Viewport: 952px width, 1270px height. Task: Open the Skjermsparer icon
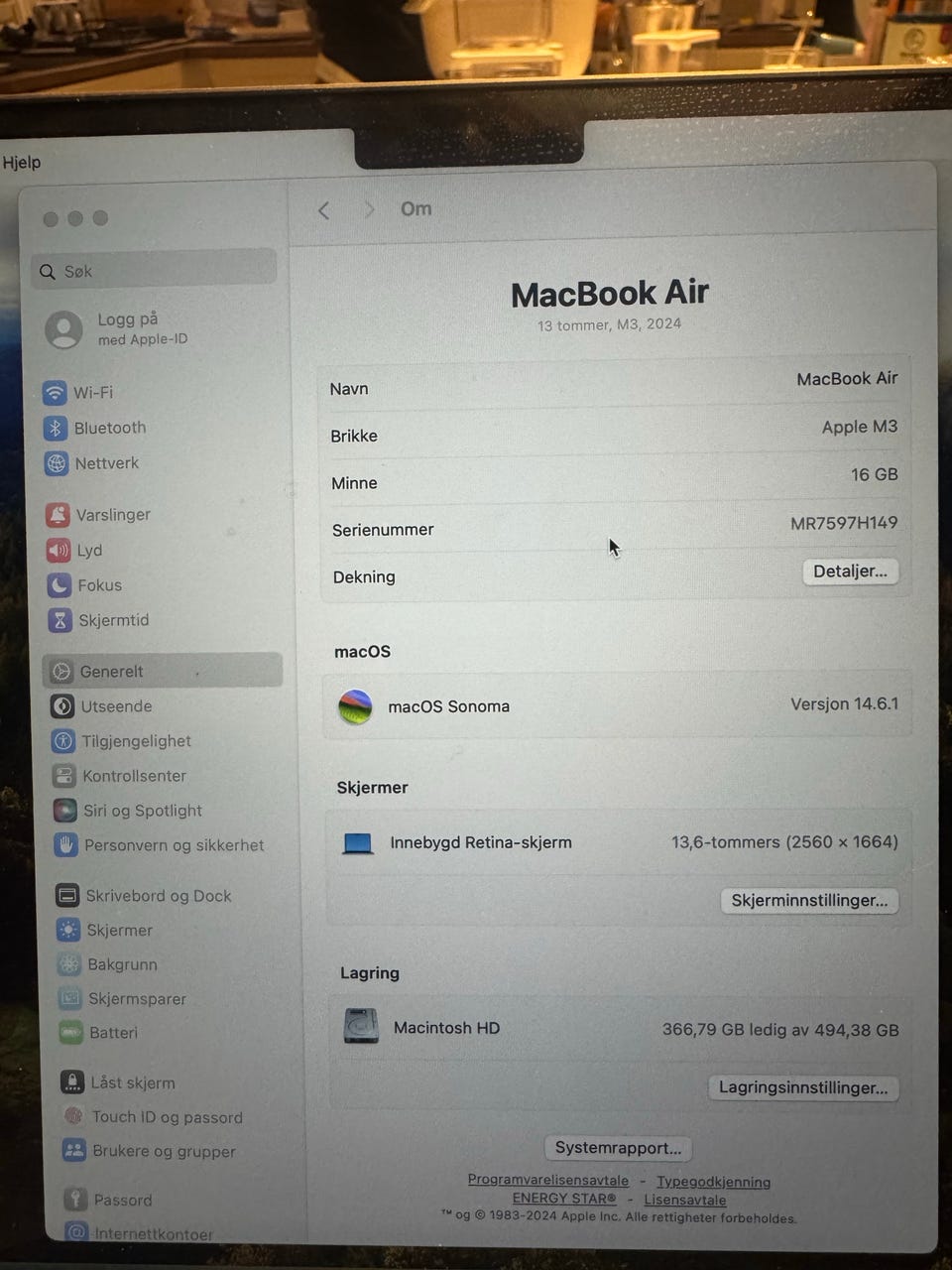click(x=70, y=998)
